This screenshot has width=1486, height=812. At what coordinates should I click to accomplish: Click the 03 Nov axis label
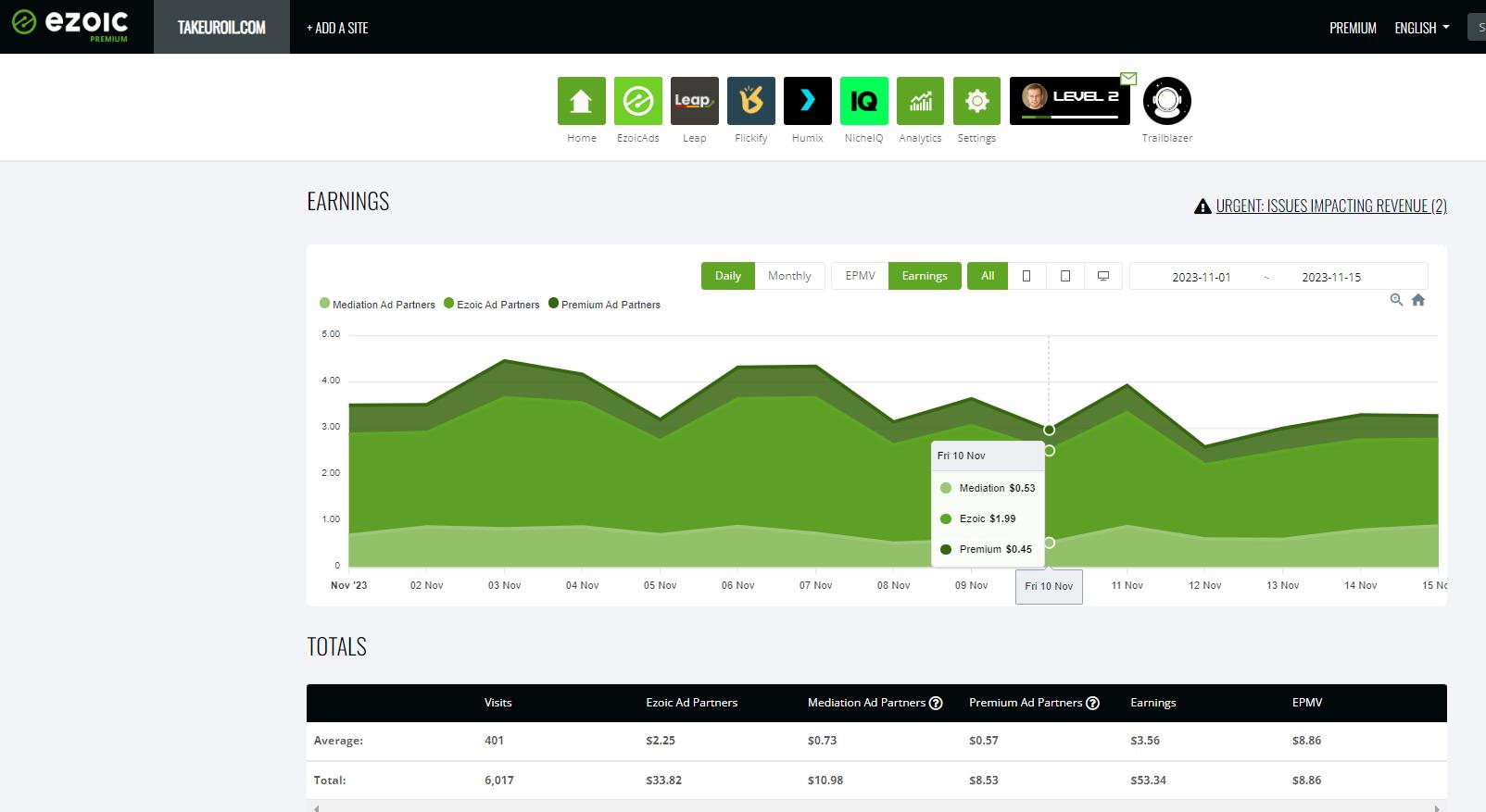tap(504, 585)
